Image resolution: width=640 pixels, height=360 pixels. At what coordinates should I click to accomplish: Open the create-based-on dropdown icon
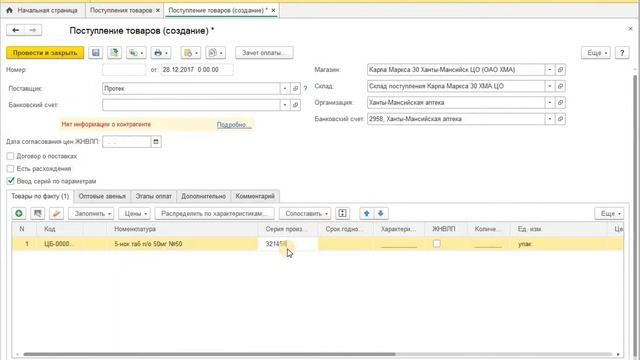tap(136, 53)
